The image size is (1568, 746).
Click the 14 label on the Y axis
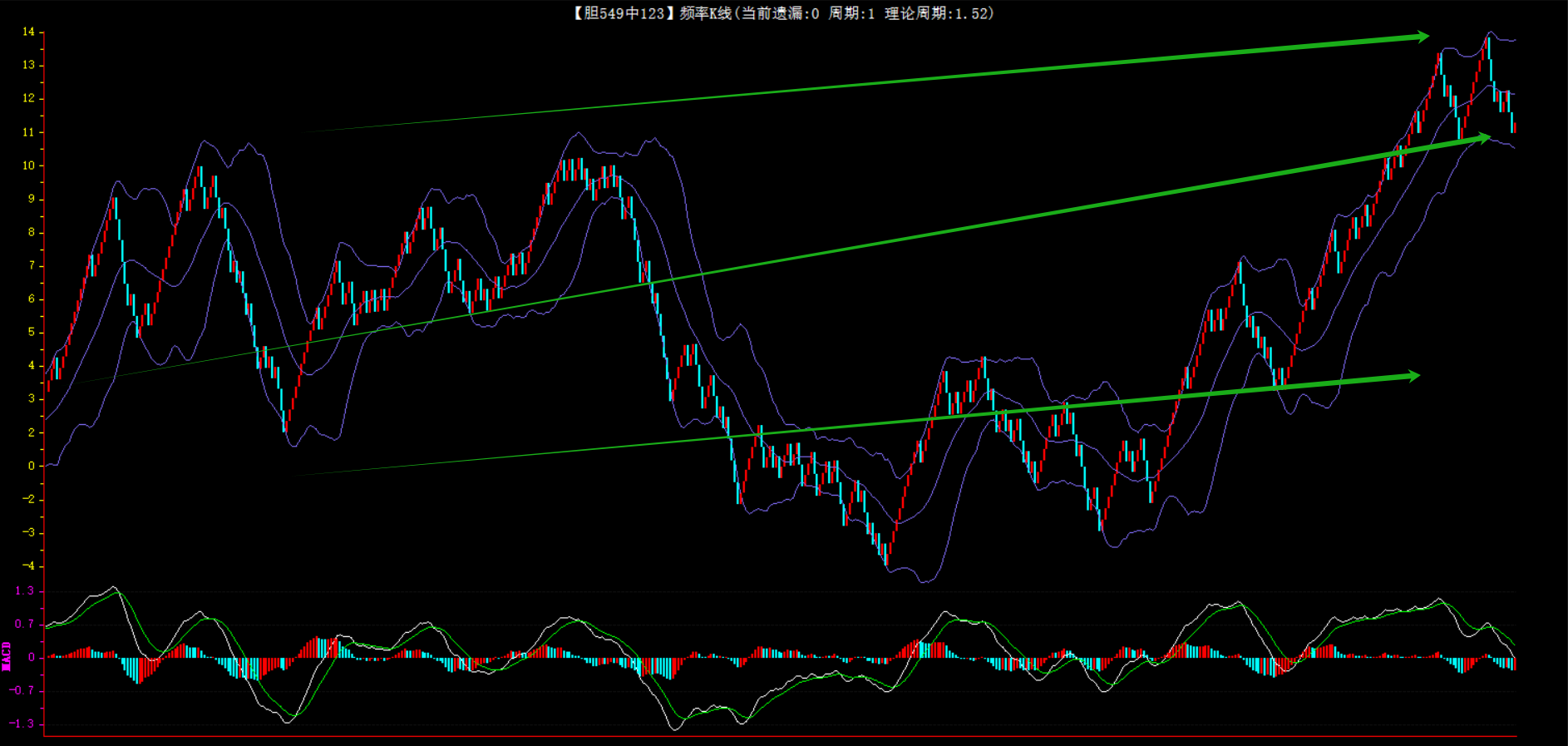[x=28, y=32]
